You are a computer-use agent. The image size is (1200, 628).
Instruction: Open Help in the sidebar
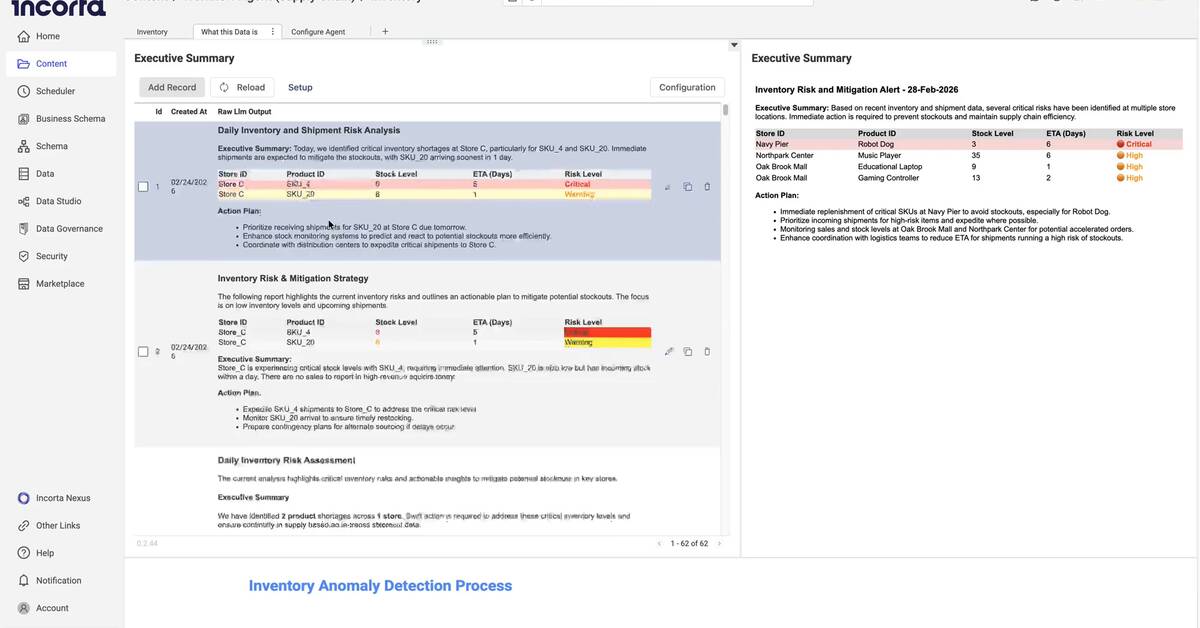pos(35,553)
